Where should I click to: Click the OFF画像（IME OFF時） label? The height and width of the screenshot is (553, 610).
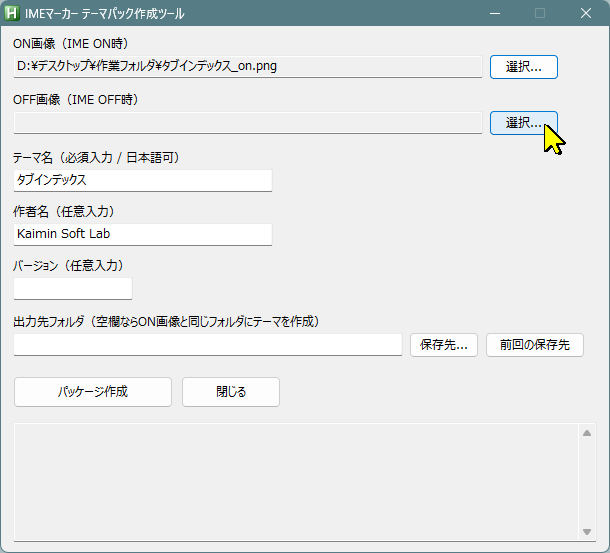pos(75,100)
